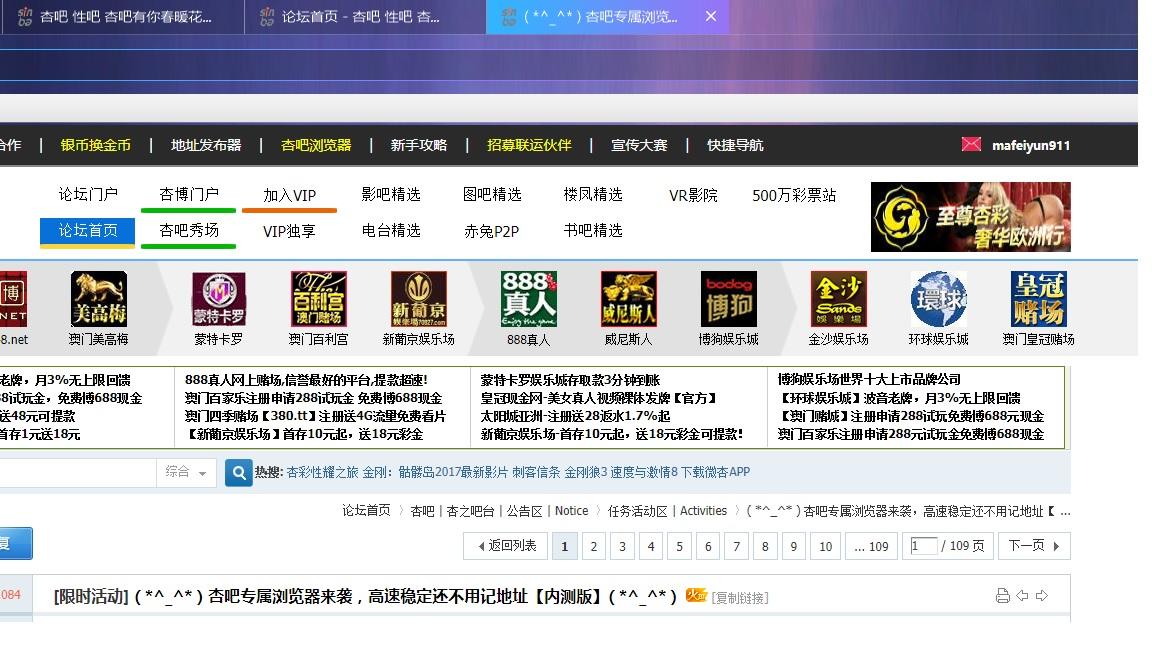Switch to the 论坛首页 browser tab

click(x=365, y=17)
